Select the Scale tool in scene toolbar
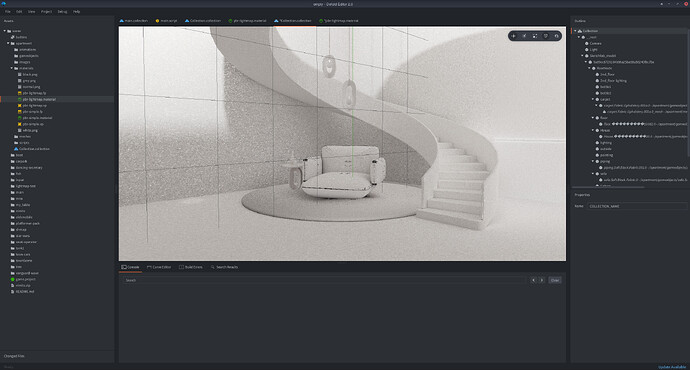The height and width of the screenshot is (370, 690). click(x=535, y=36)
